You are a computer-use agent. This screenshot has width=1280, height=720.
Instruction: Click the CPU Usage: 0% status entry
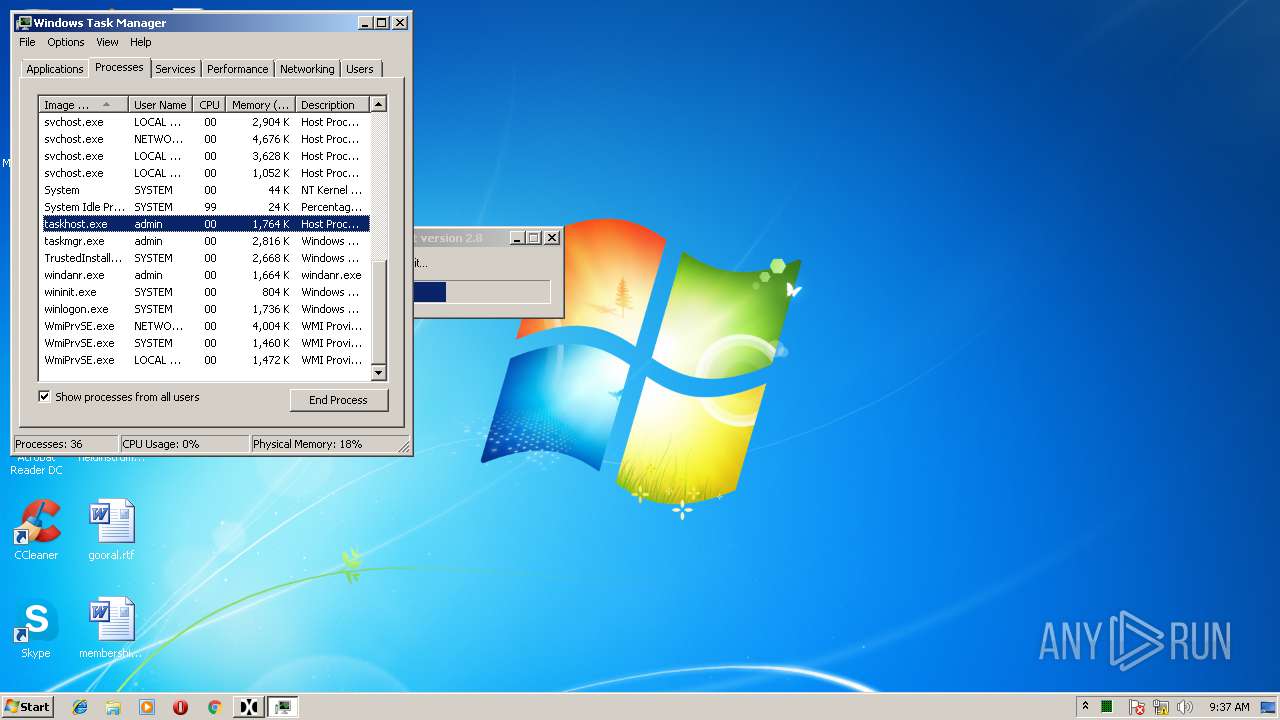[x=184, y=444]
